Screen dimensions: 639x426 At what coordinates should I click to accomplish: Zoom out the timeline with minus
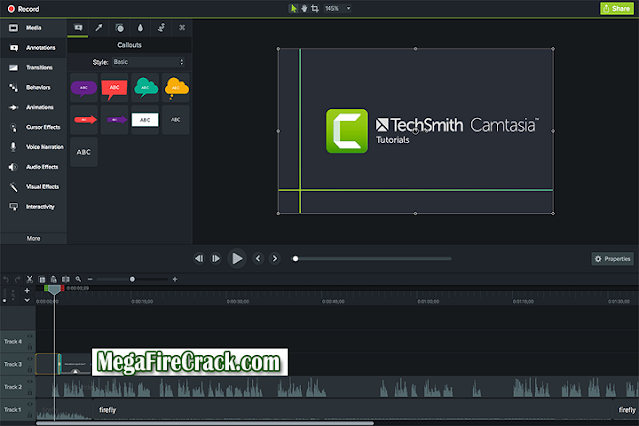coord(90,279)
